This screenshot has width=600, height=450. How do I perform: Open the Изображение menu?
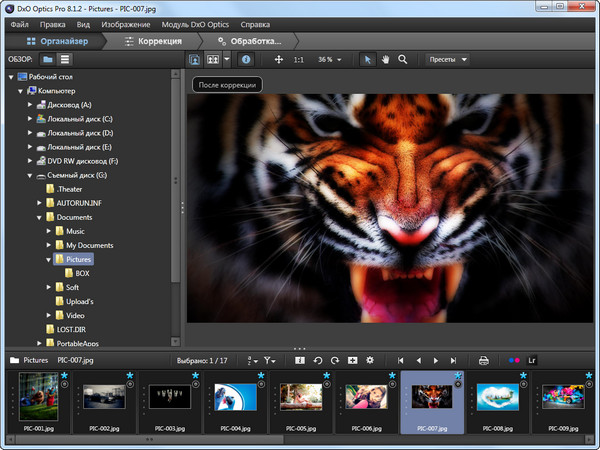coord(125,23)
